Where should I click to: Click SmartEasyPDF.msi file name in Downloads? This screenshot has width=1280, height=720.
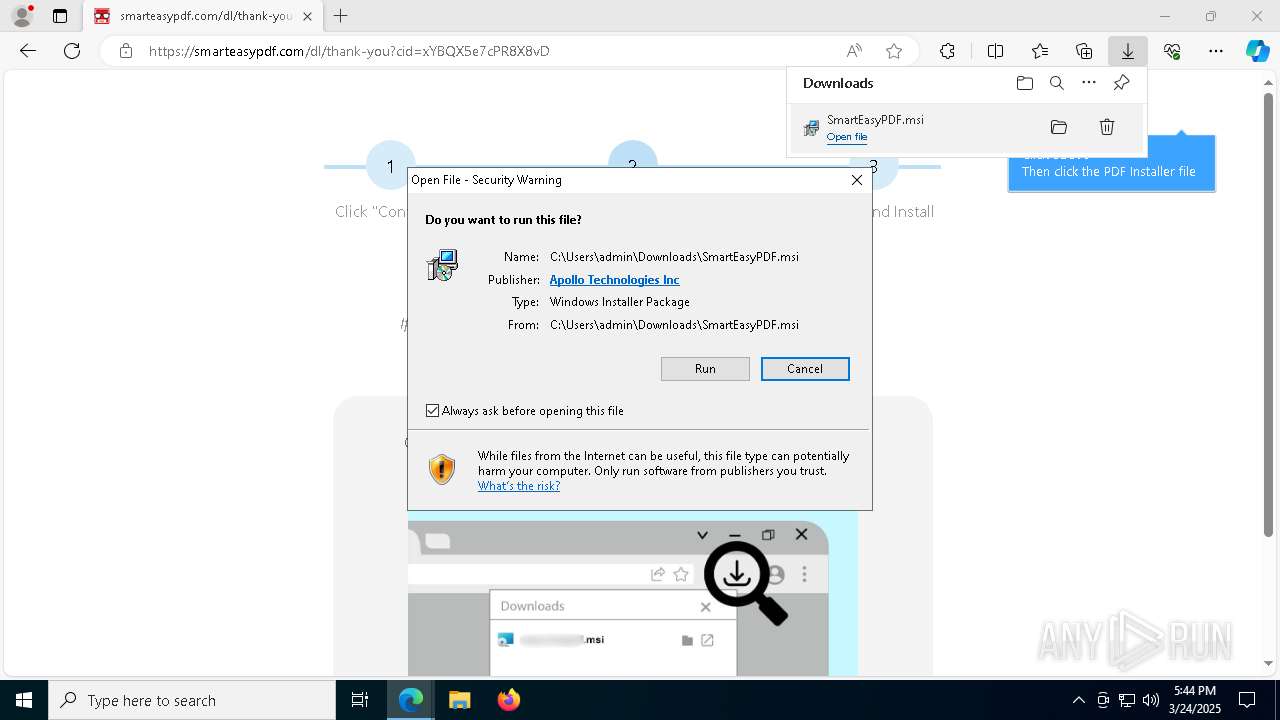[x=875, y=119]
